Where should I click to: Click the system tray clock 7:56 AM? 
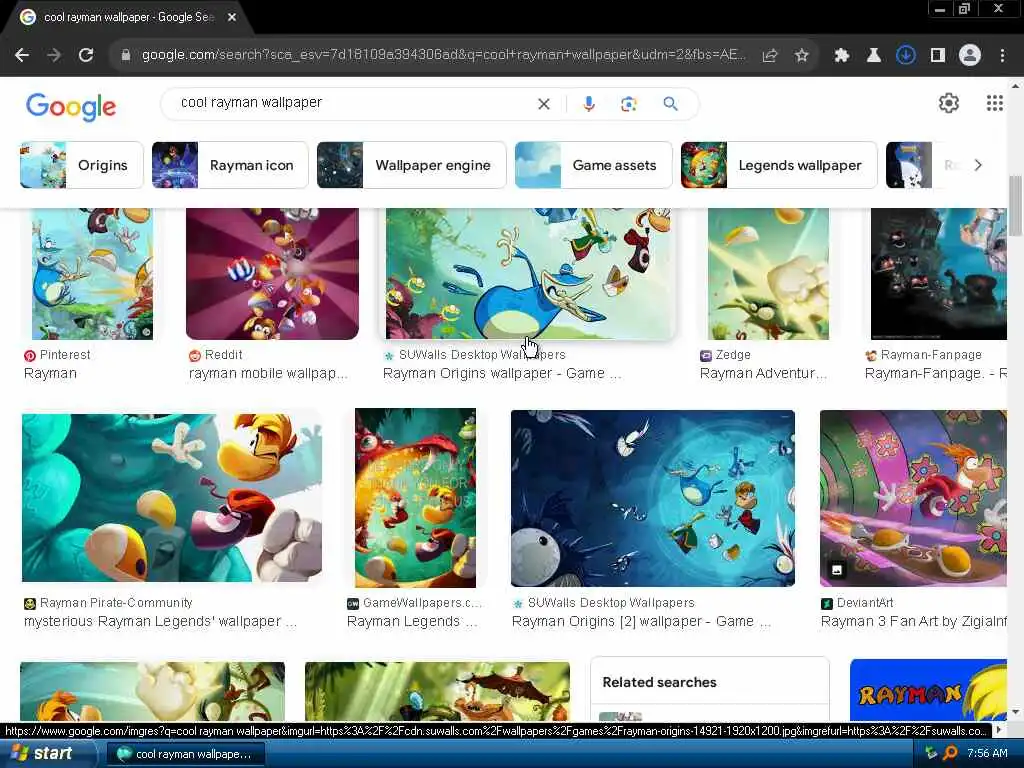987,754
